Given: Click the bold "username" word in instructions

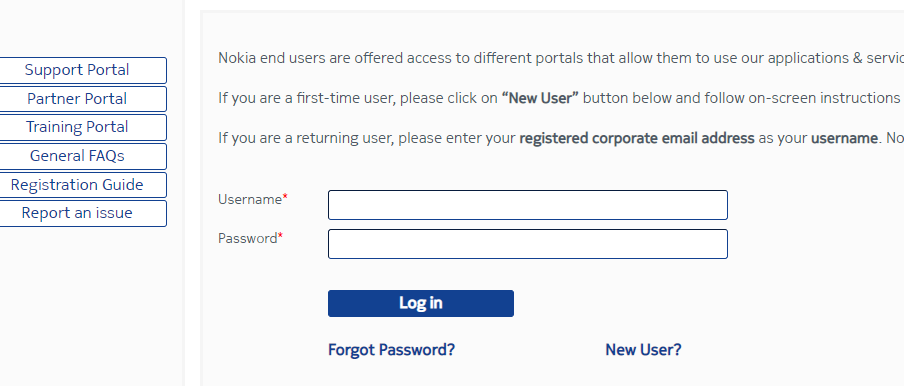Looking at the screenshot, I should coord(844,138).
